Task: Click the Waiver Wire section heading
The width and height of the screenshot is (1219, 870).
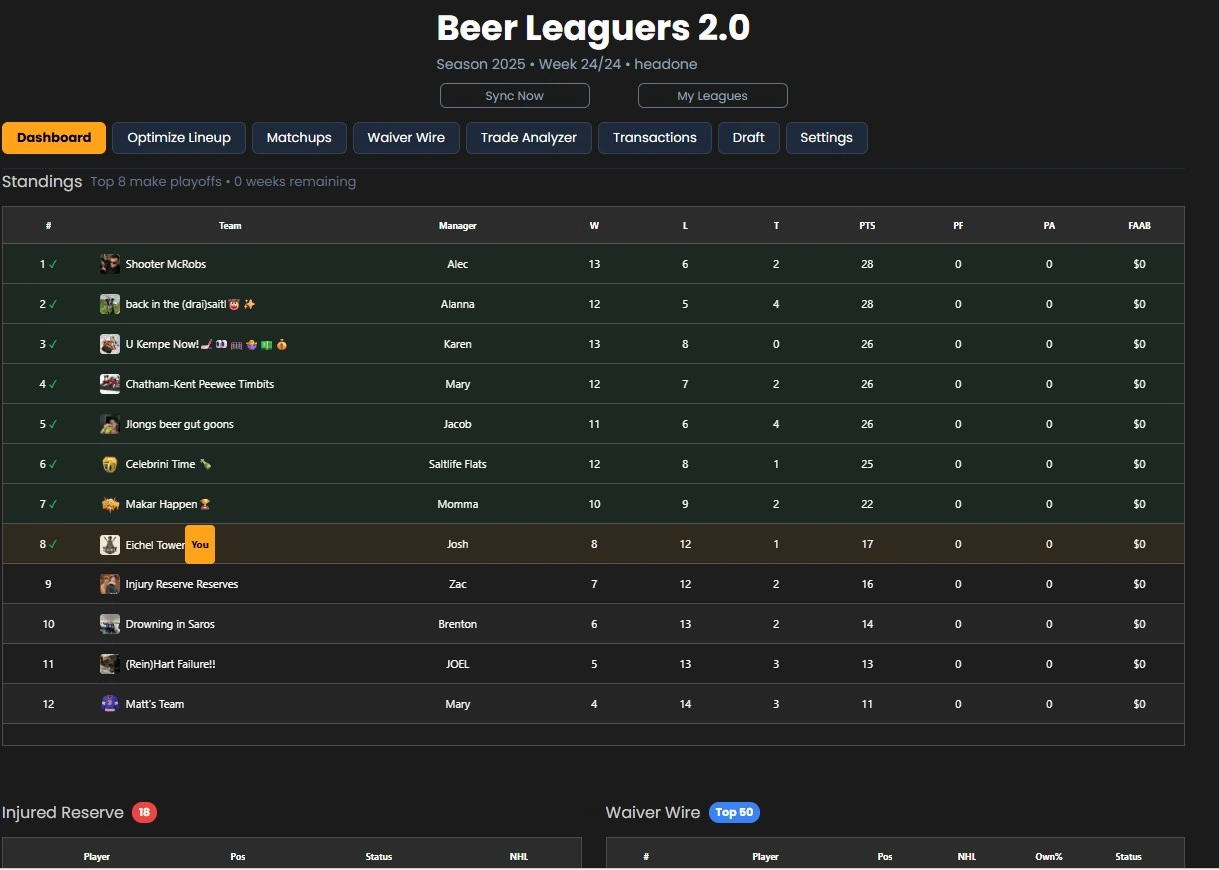Action: click(653, 812)
